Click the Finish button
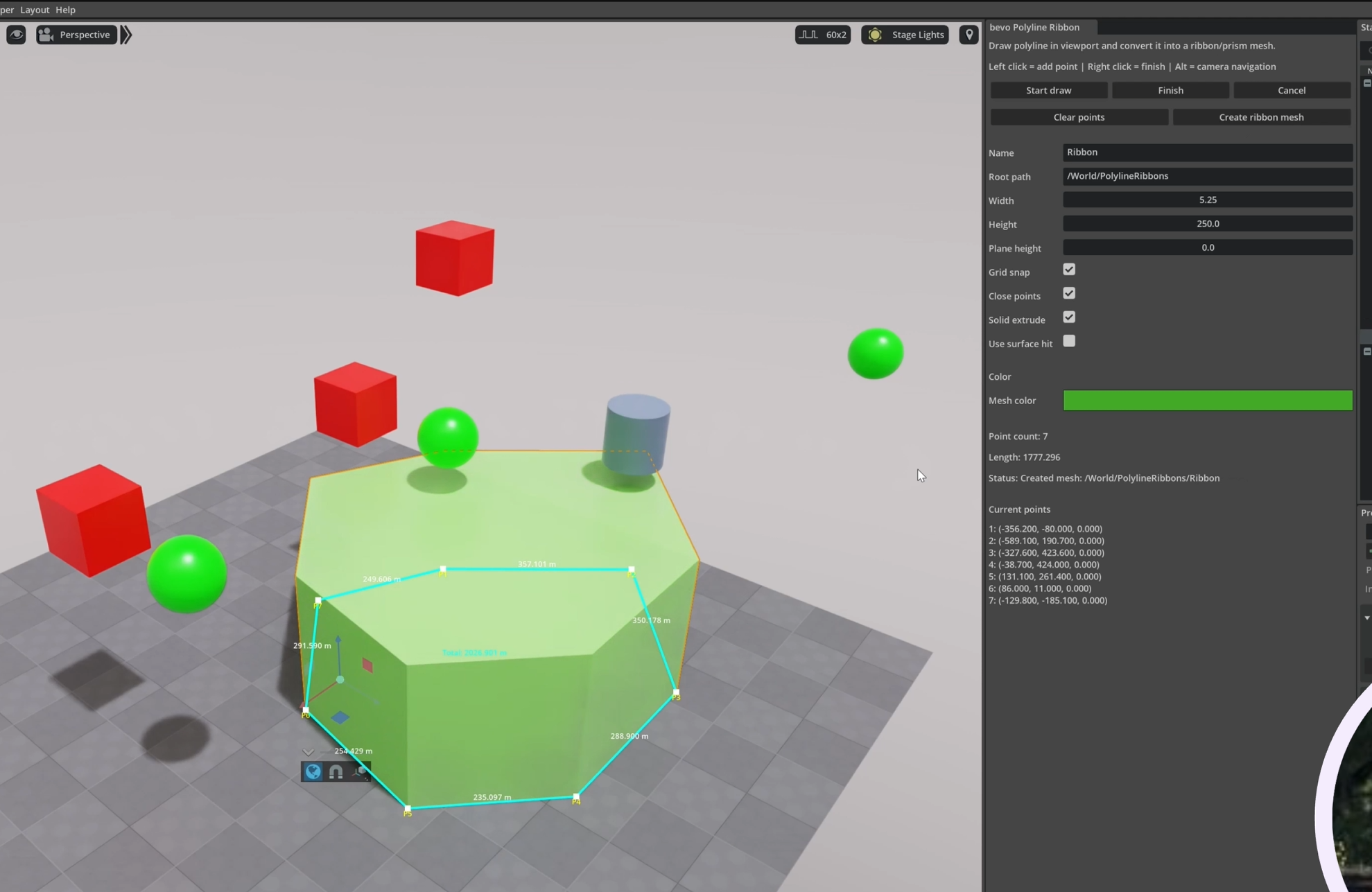This screenshot has width=1372, height=892. click(x=1170, y=90)
